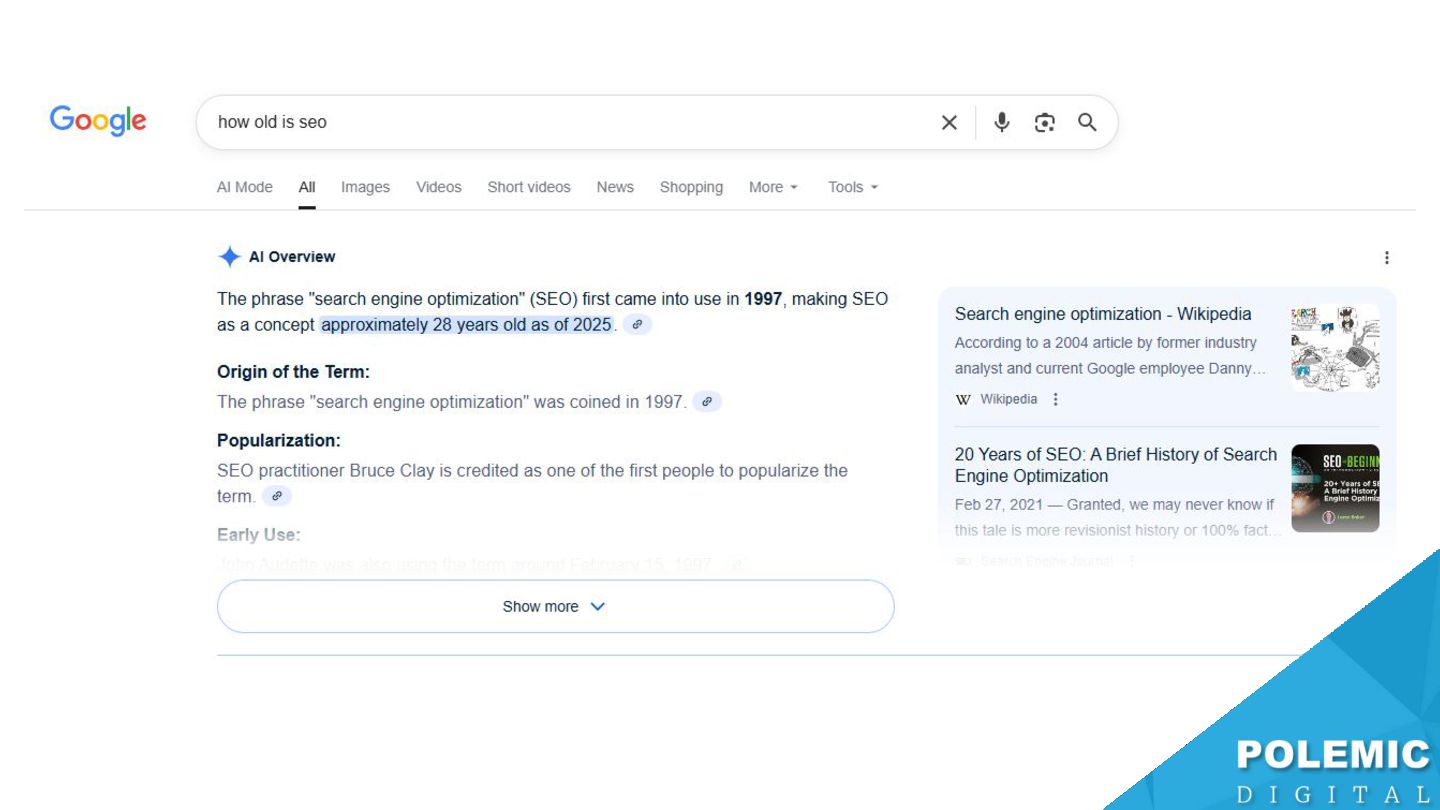
Task: Click Wikipedia article thumbnail image
Action: pos(1335,348)
